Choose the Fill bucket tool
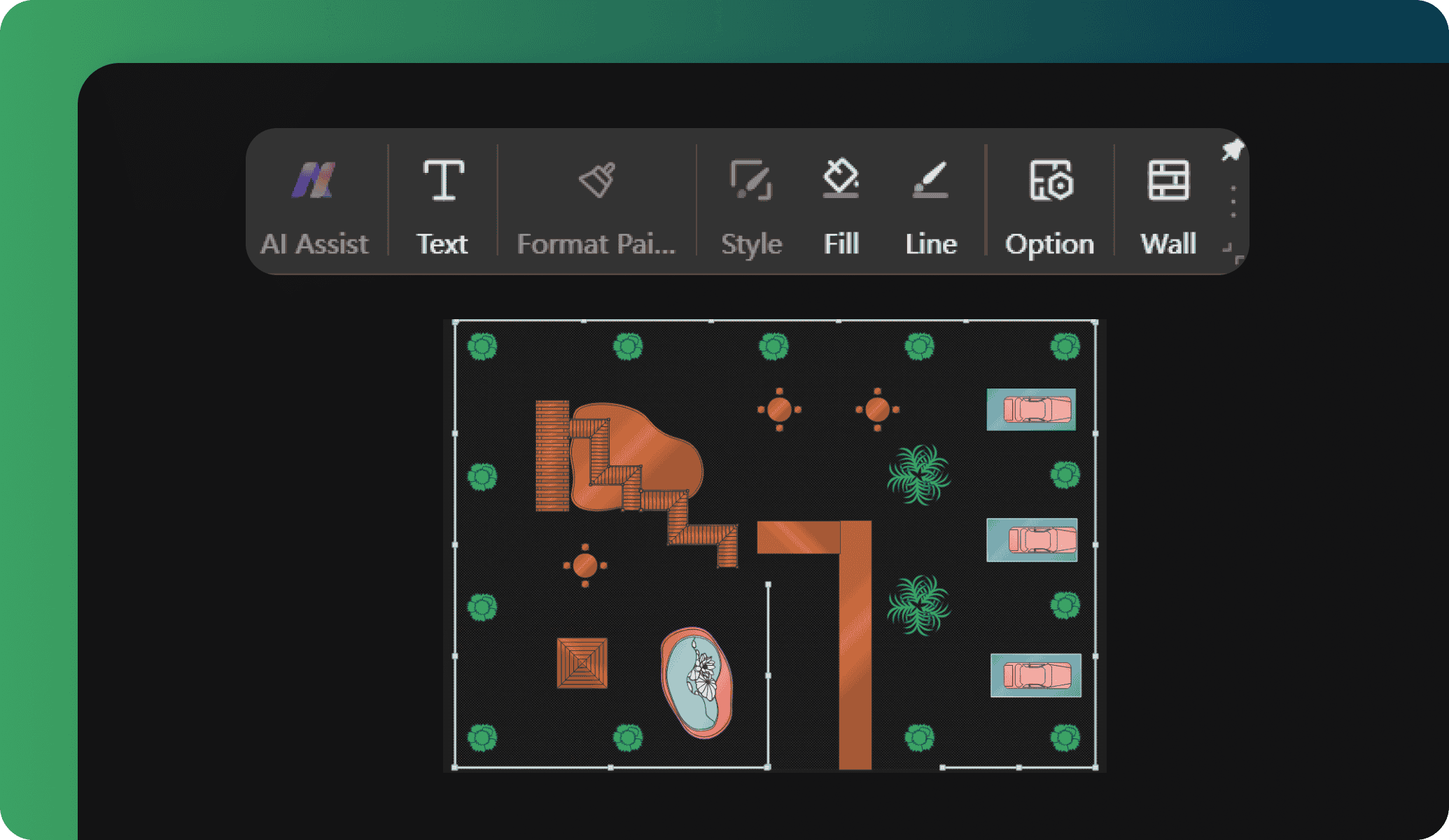 [x=841, y=206]
